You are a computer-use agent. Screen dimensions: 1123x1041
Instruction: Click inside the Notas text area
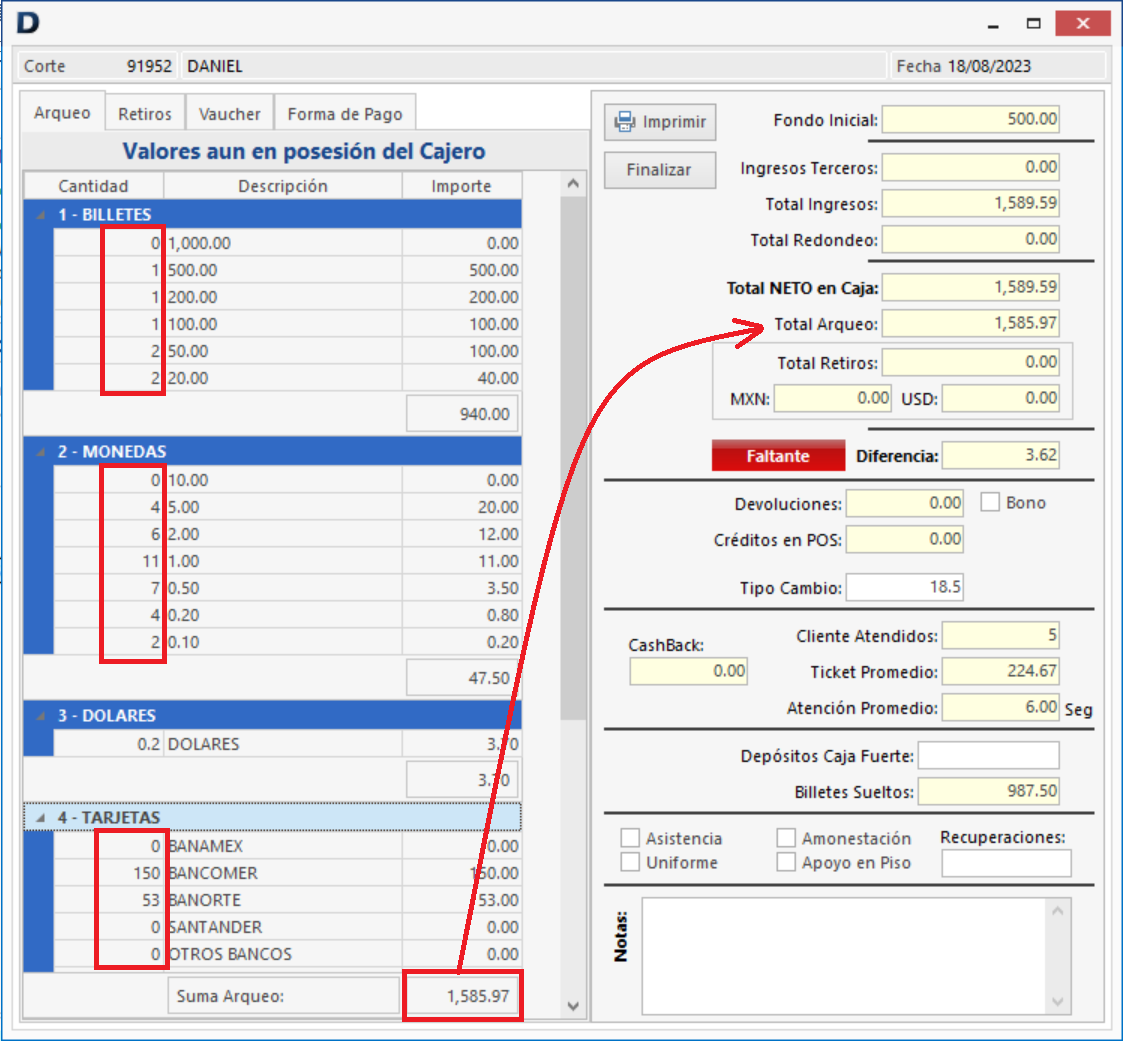pyautogui.click(x=845, y=955)
